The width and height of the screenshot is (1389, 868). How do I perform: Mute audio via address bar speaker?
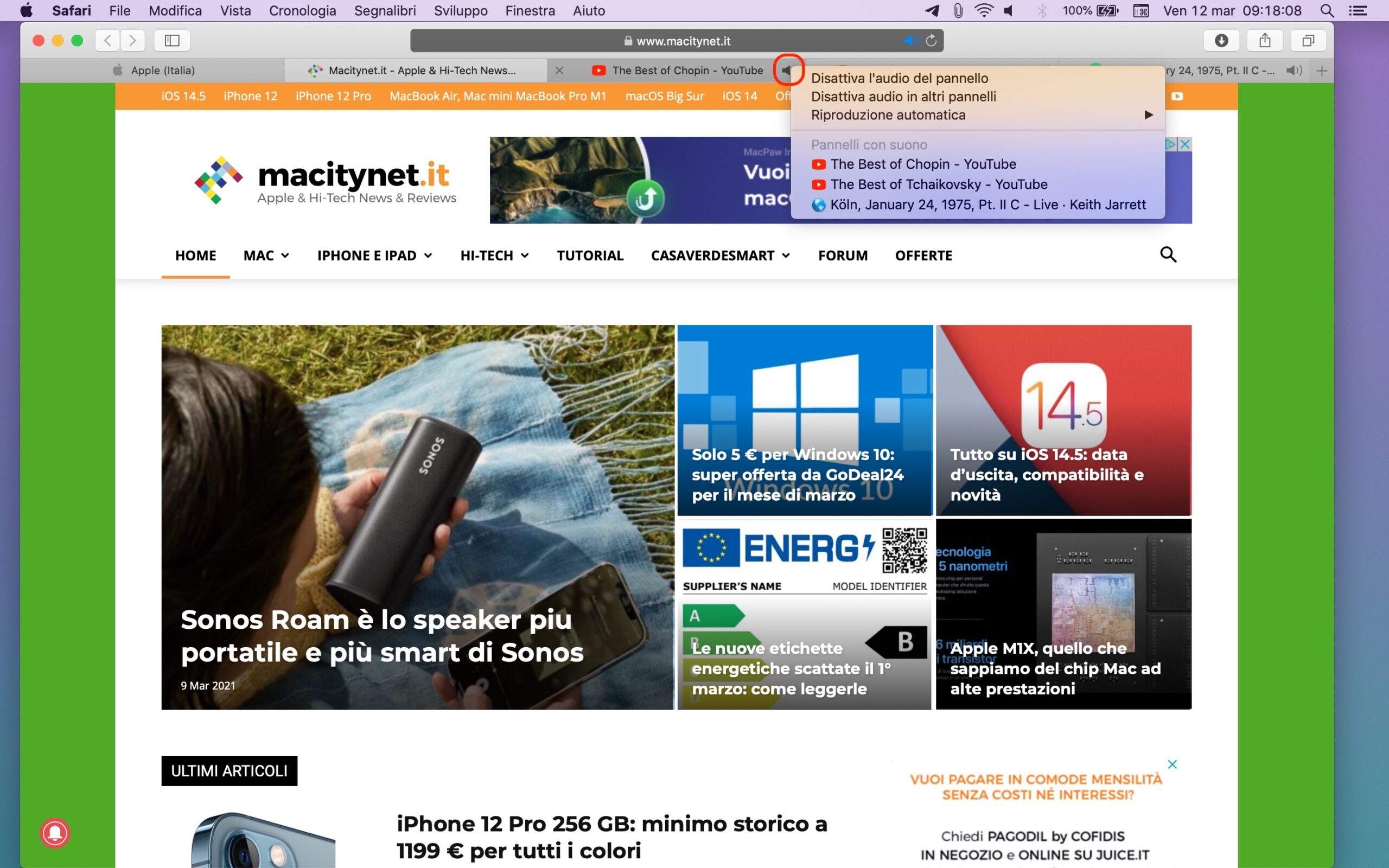pos(910,40)
